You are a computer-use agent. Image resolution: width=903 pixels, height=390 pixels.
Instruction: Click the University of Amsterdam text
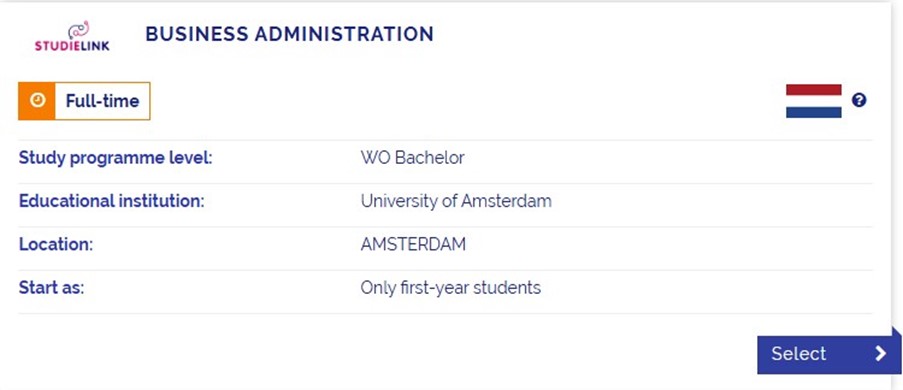pos(456,201)
